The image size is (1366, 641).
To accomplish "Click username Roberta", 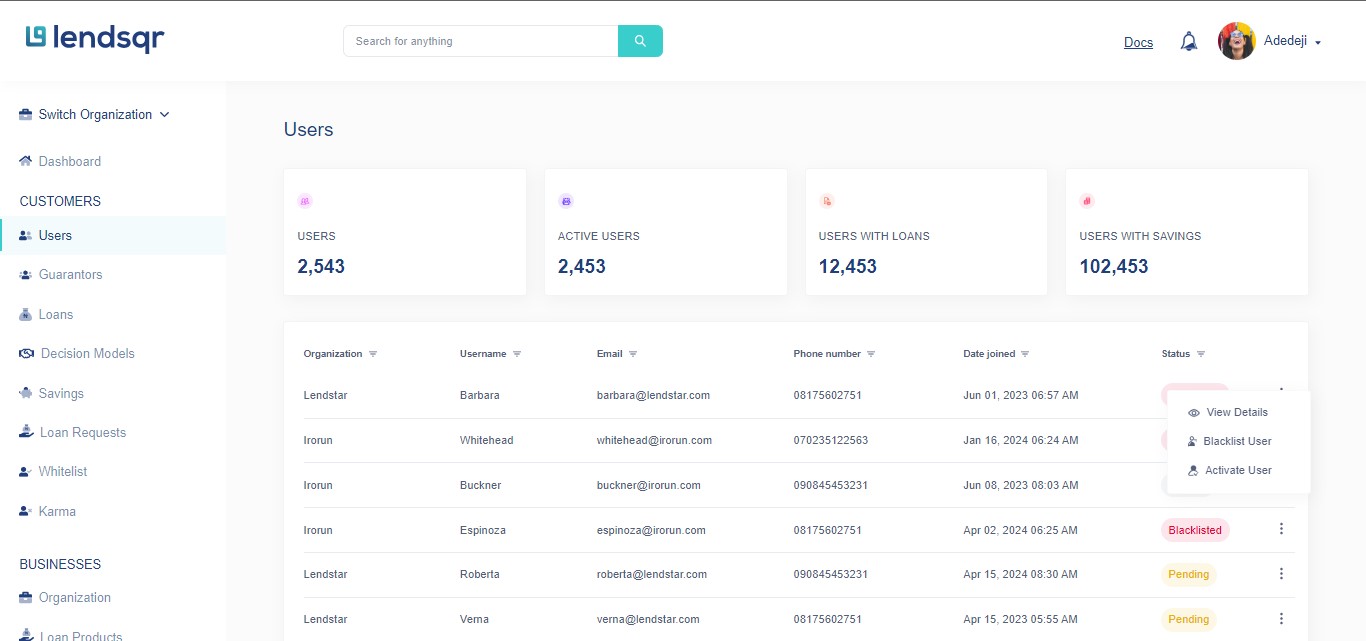I will coord(480,574).
